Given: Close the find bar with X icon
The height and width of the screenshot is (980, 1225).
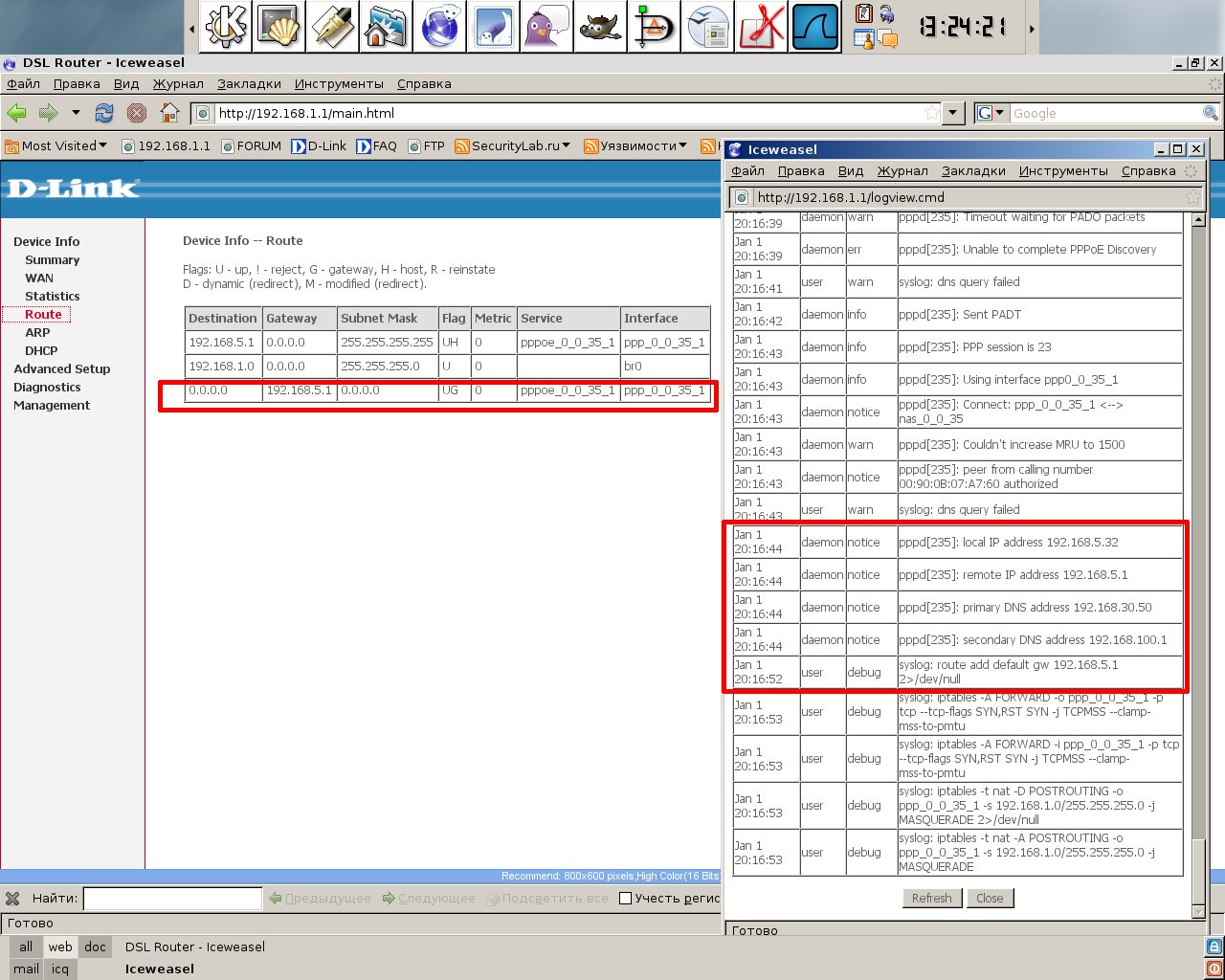Looking at the screenshot, I should pyautogui.click(x=12, y=899).
